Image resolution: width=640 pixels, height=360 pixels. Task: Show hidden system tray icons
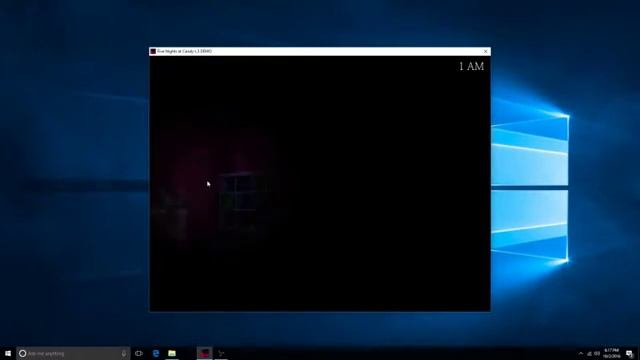click(581, 353)
